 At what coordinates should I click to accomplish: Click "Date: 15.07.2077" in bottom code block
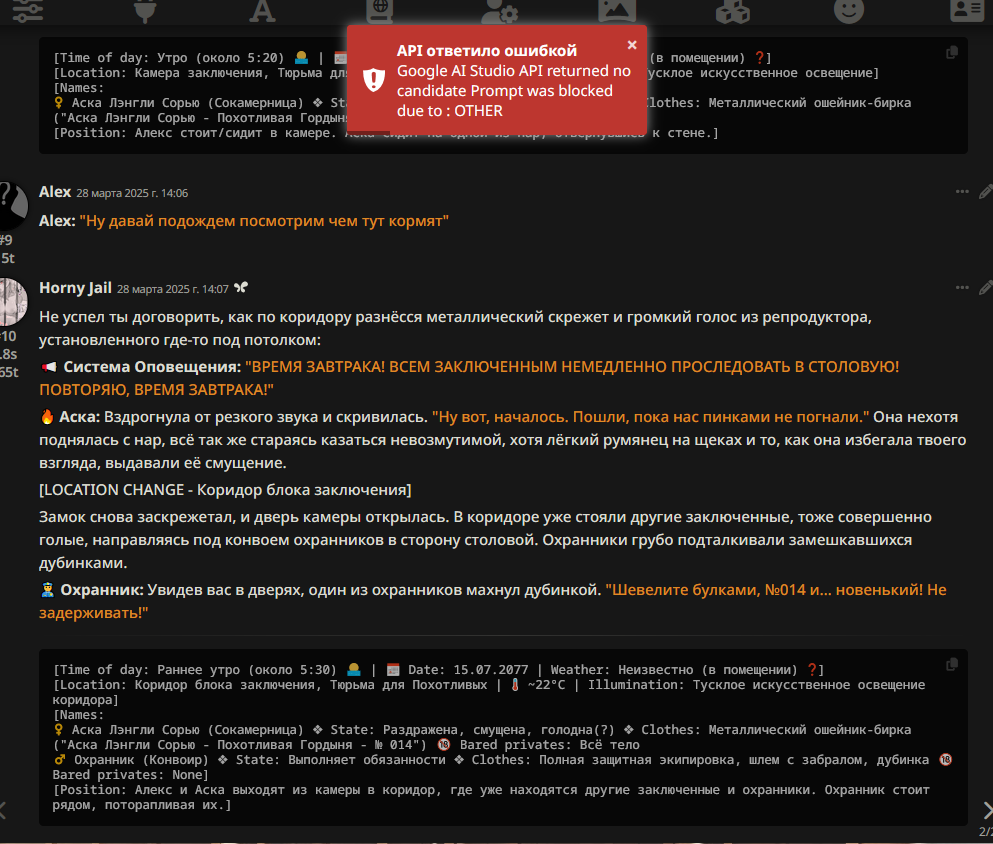468,670
